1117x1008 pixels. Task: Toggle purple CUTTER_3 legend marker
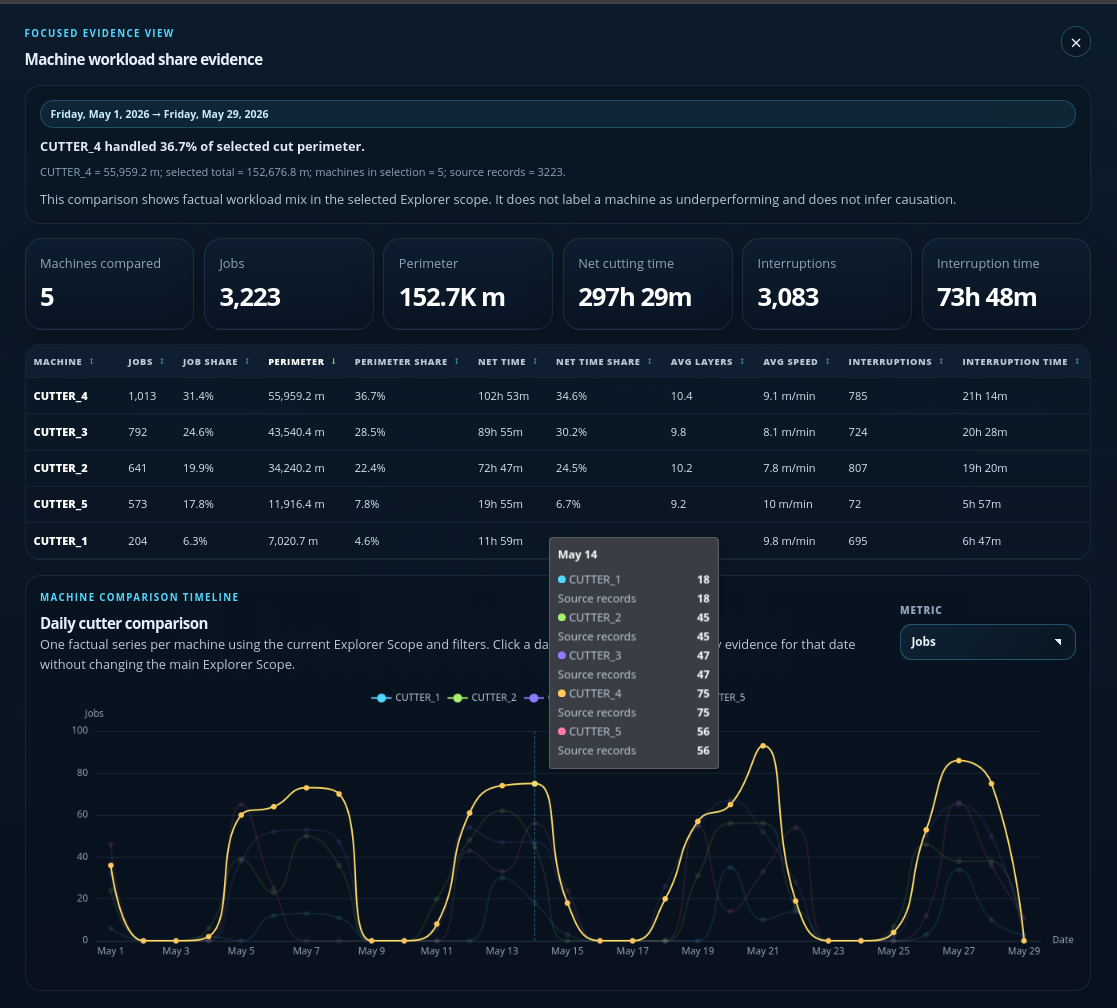533,697
